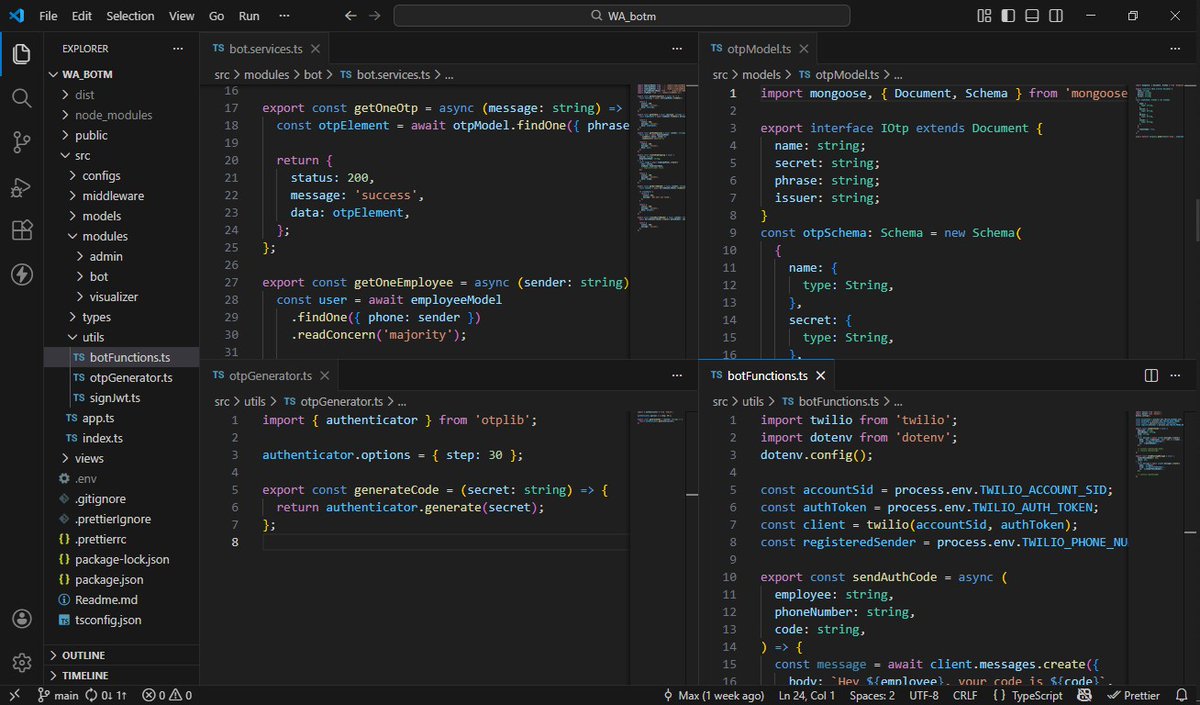This screenshot has width=1200, height=705.
Task: Change line endings via CRLF
Action: pyautogui.click(x=966, y=695)
